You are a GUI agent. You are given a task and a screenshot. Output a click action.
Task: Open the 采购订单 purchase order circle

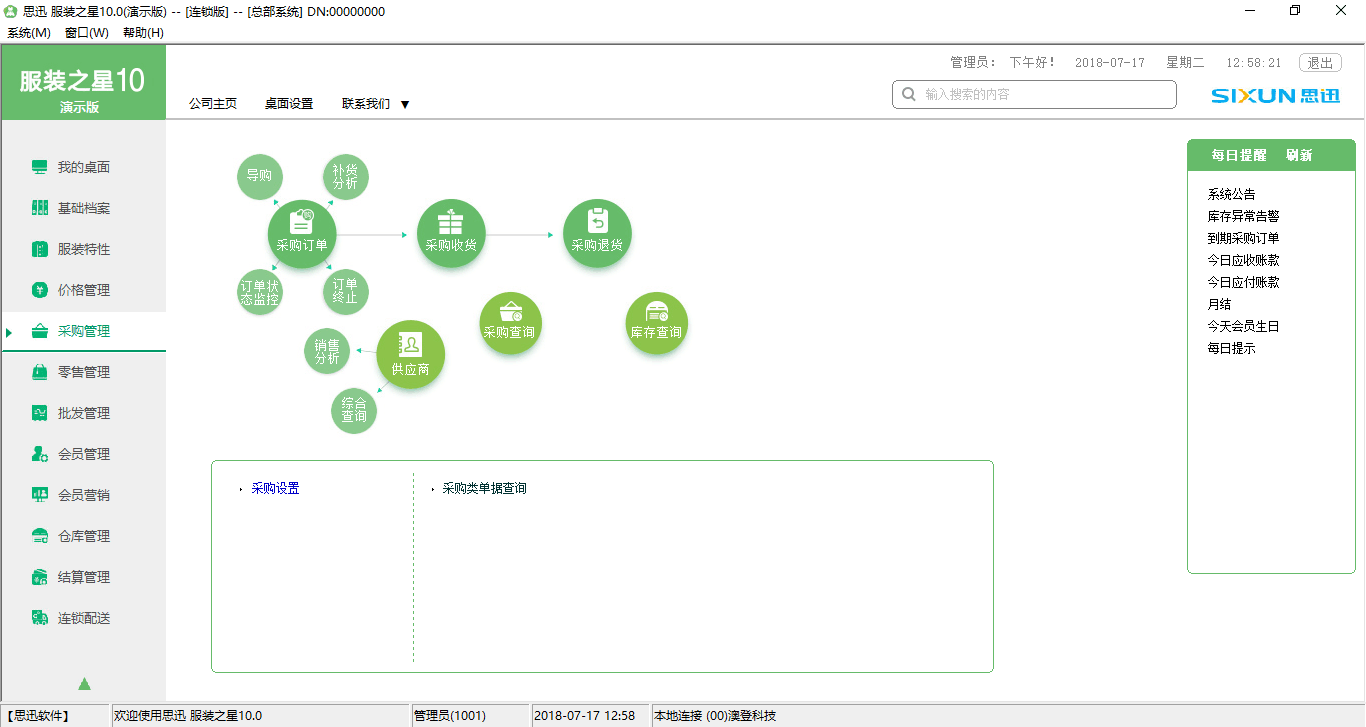tap(302, 234)
